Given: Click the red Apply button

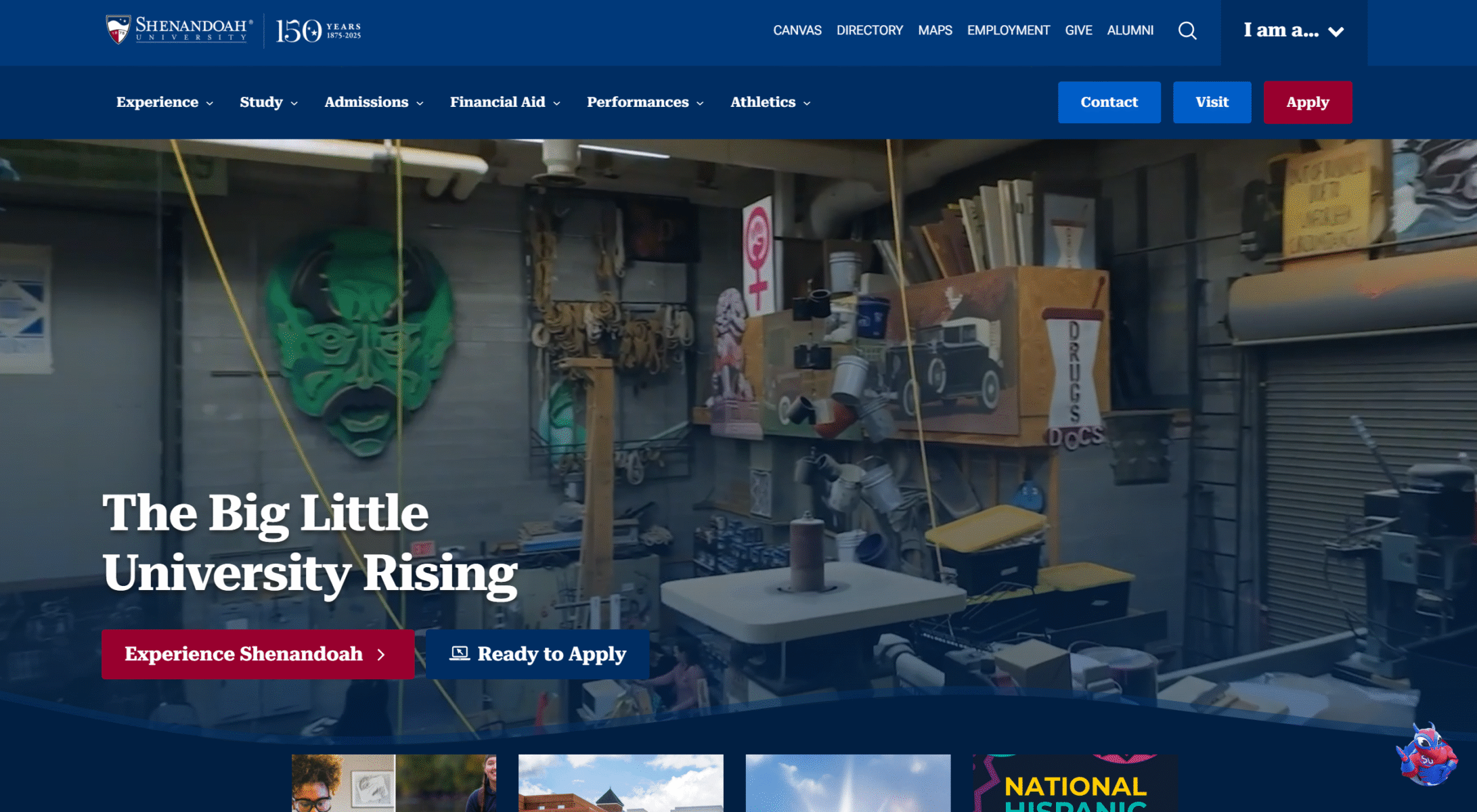Looking at the screenshot, I should [x=1307, y=102].
